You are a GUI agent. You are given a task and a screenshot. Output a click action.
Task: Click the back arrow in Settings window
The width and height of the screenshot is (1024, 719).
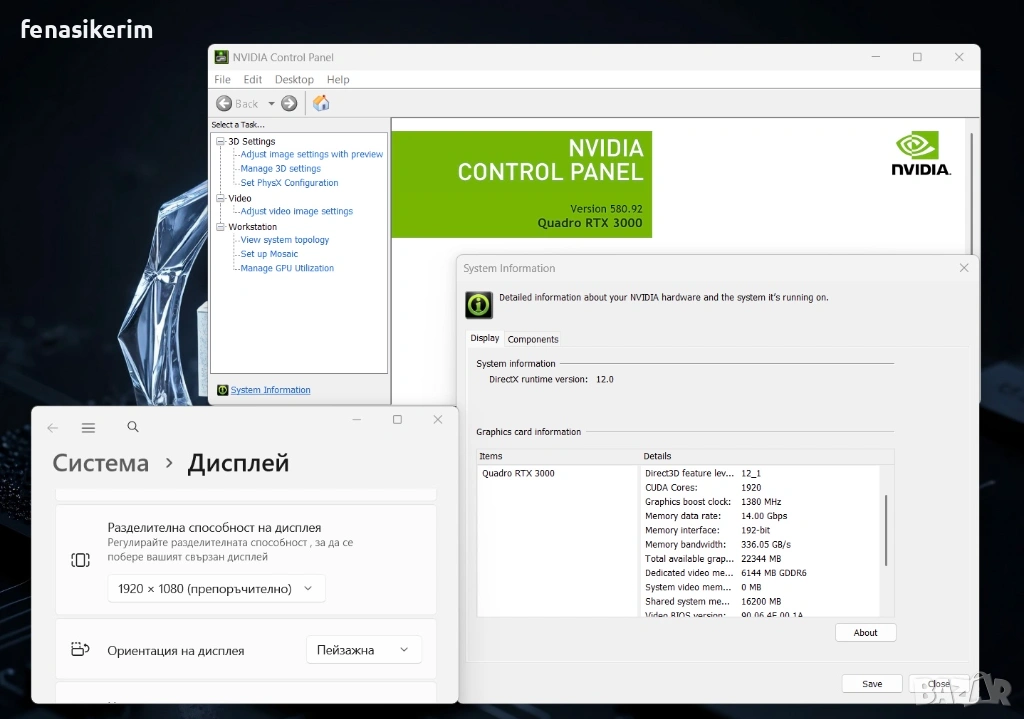point(53,428)
